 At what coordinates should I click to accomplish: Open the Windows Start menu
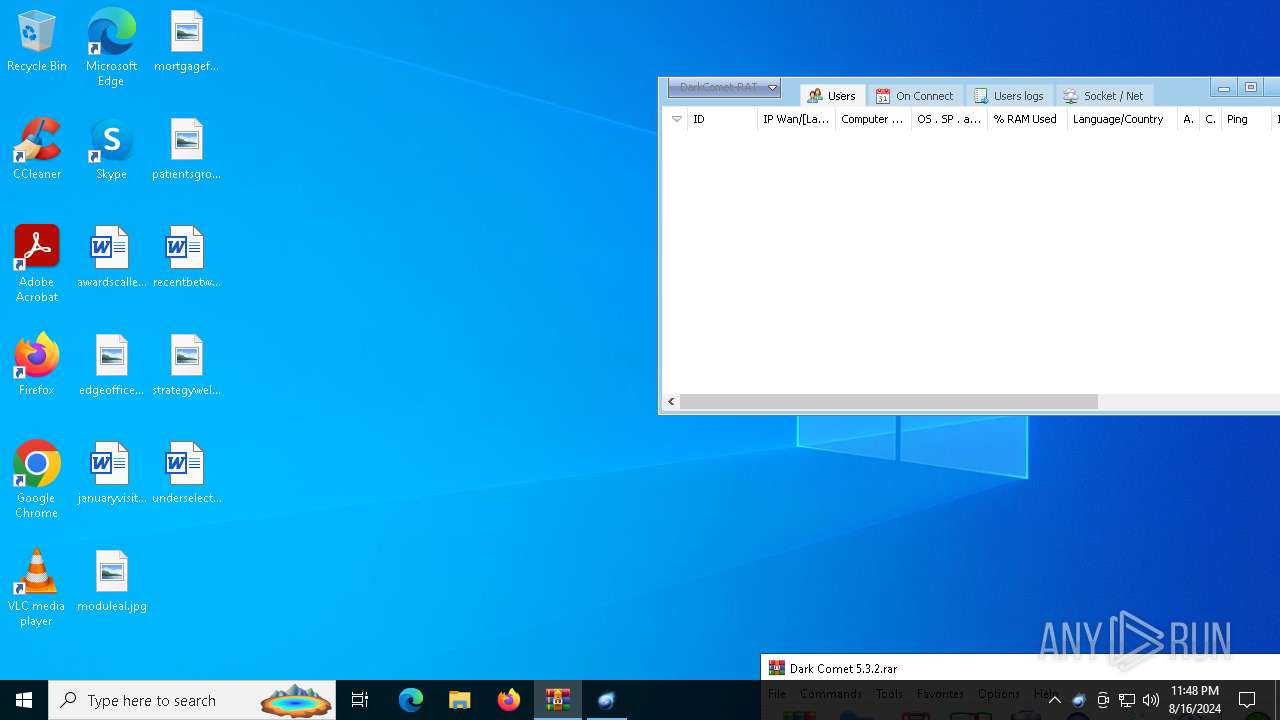pyautogui.click(x=24, y=700)
